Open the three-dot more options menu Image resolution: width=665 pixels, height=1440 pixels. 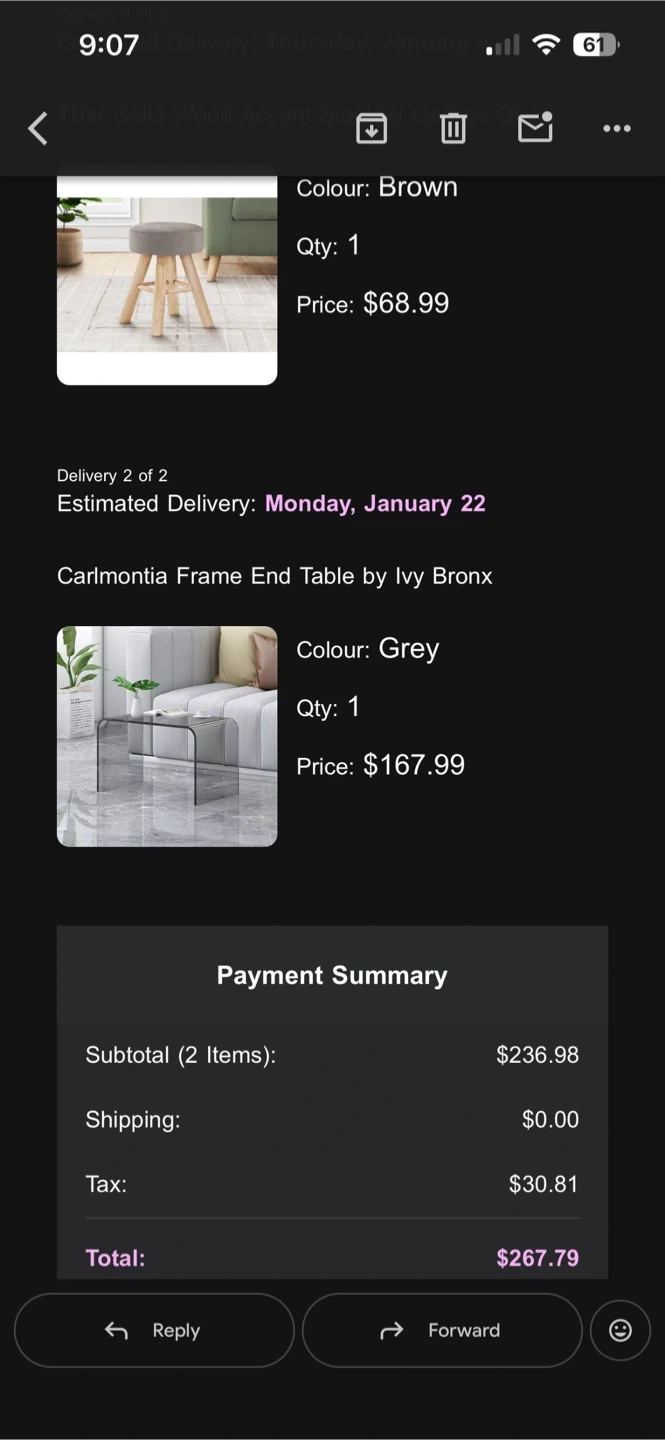[616, 128]
